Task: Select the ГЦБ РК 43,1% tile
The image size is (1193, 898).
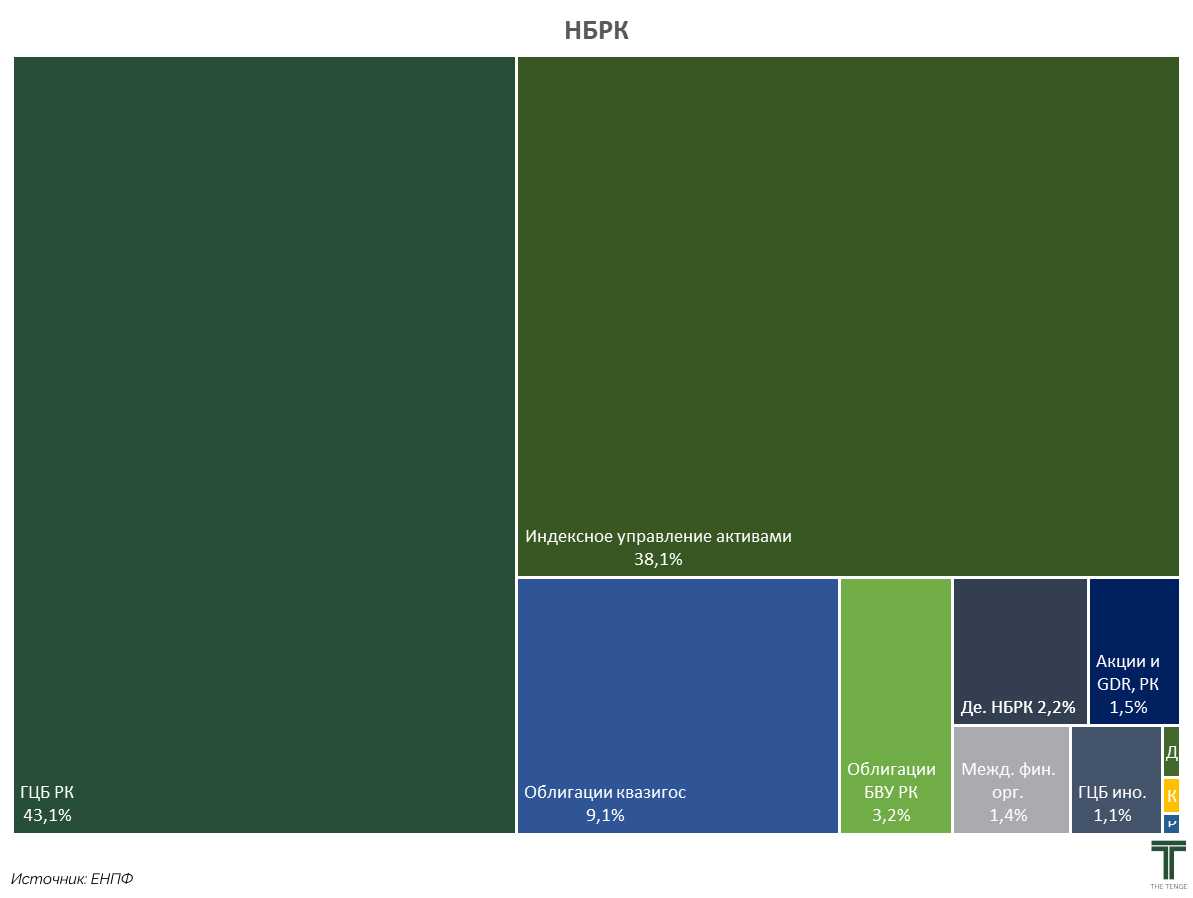Action: (264, 444)
